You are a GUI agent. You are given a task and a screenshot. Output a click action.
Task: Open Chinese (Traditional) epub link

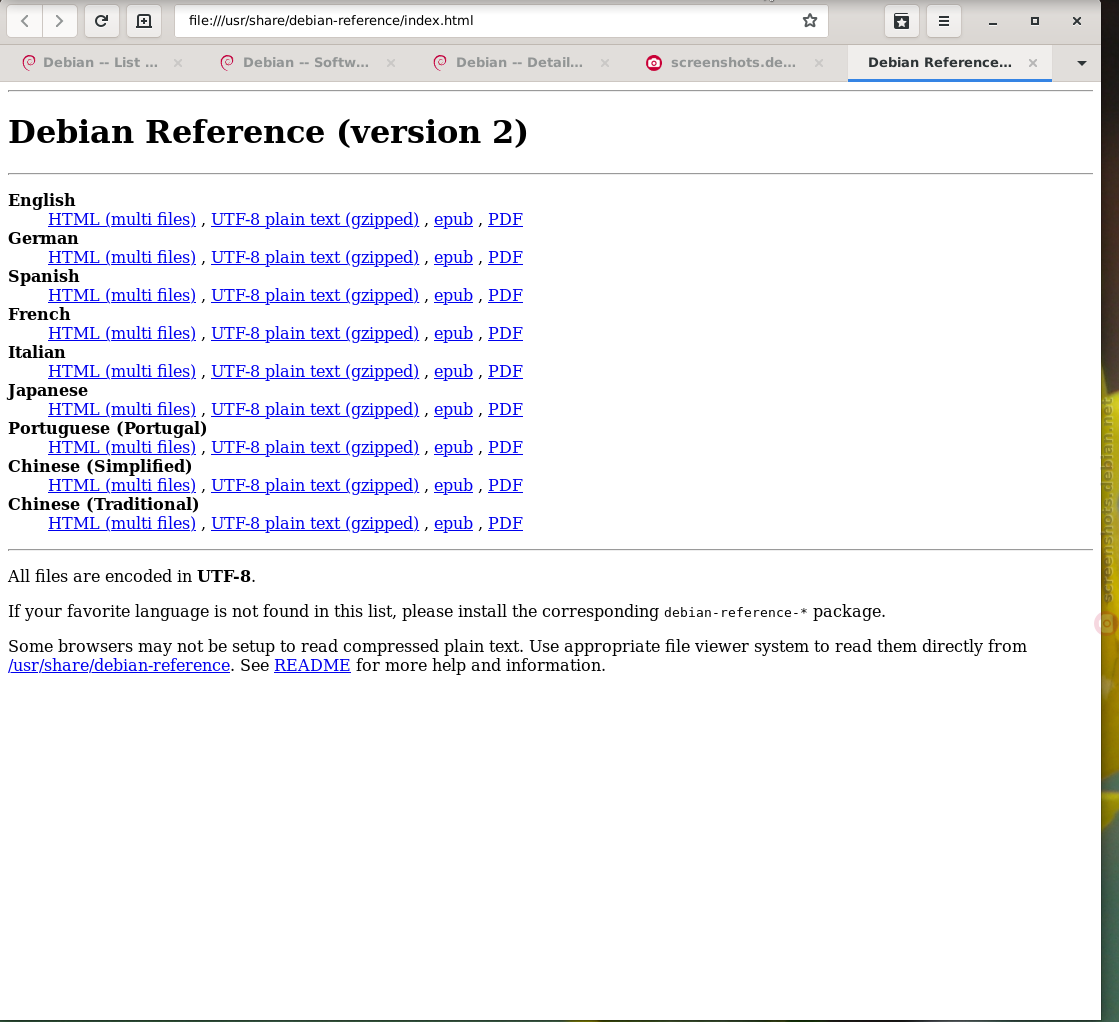tap(453, 523)
